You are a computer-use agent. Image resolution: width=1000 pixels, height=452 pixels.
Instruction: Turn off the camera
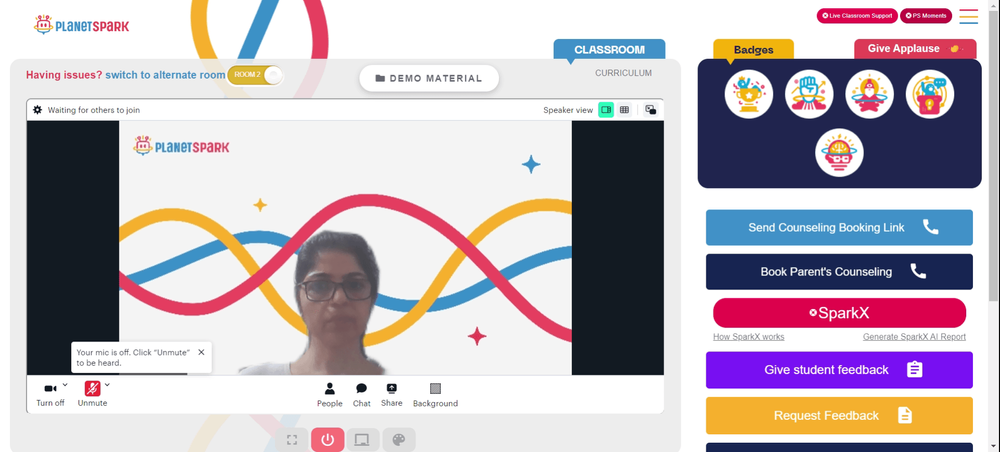(50, 395)
